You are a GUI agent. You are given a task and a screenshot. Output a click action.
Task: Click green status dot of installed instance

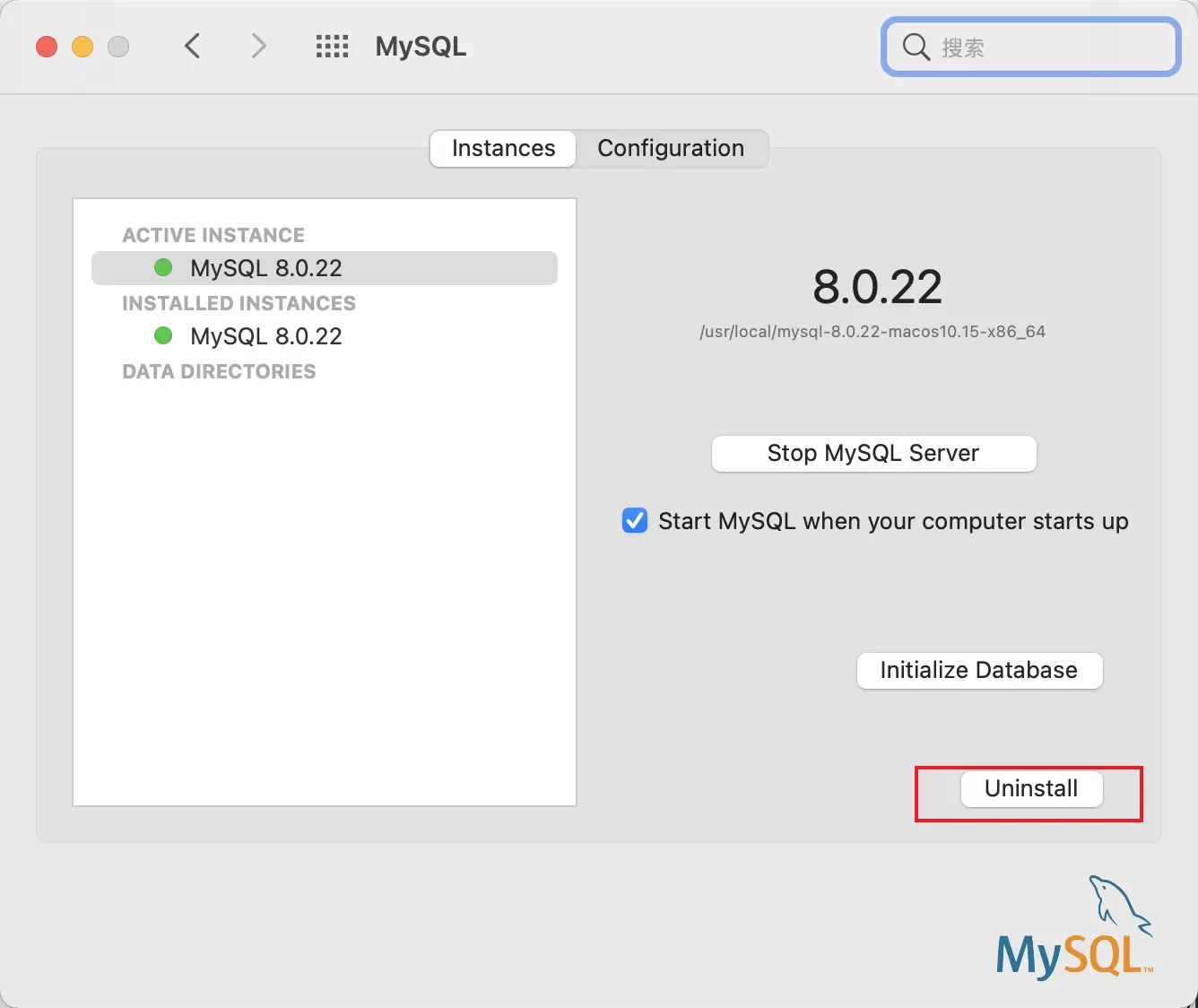click(163, 335)
